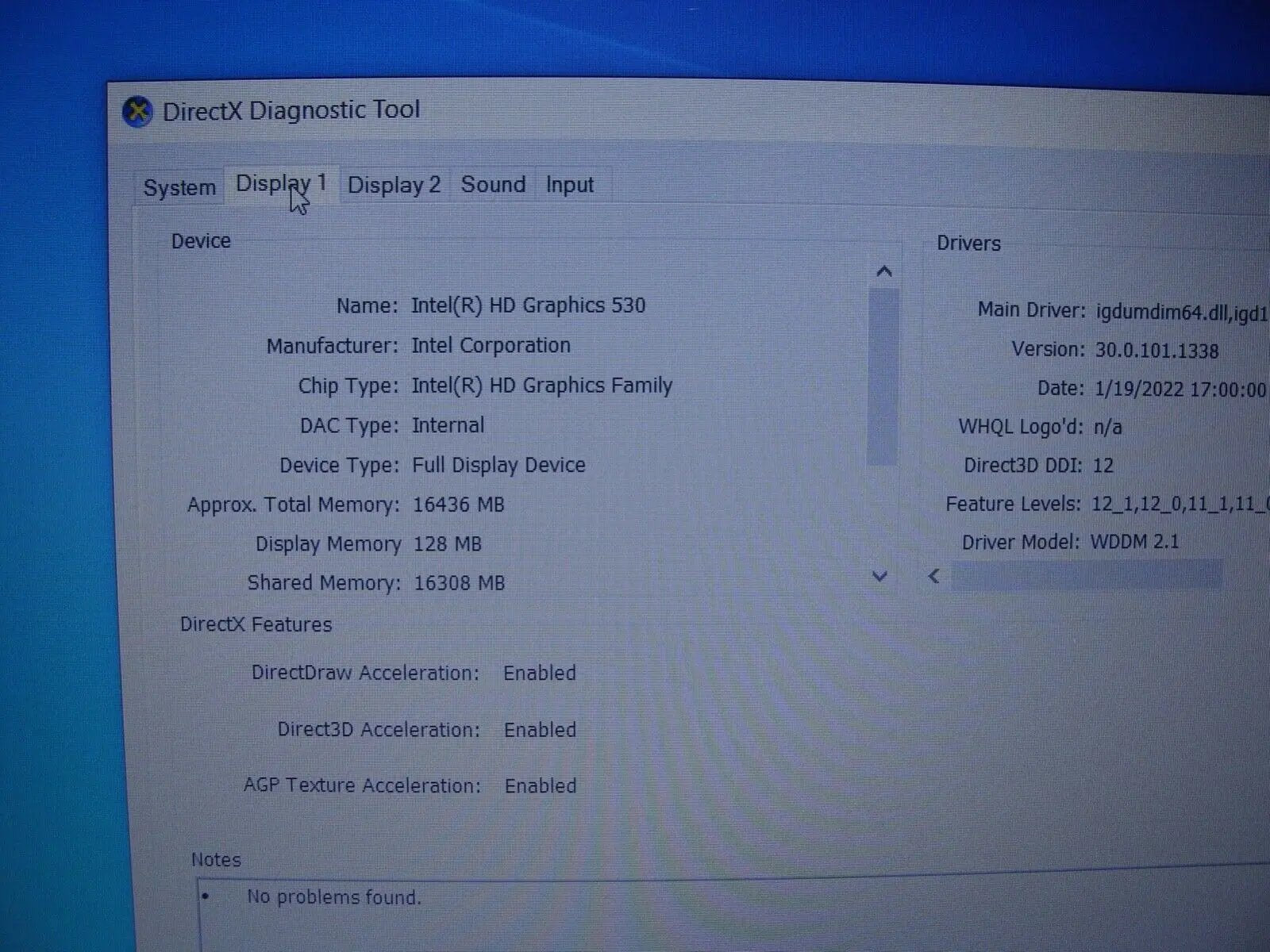The height and width of the screenshot is (952, 1270).
Task: Click the Main Driver label
Action: click(x=1031, y=309)
